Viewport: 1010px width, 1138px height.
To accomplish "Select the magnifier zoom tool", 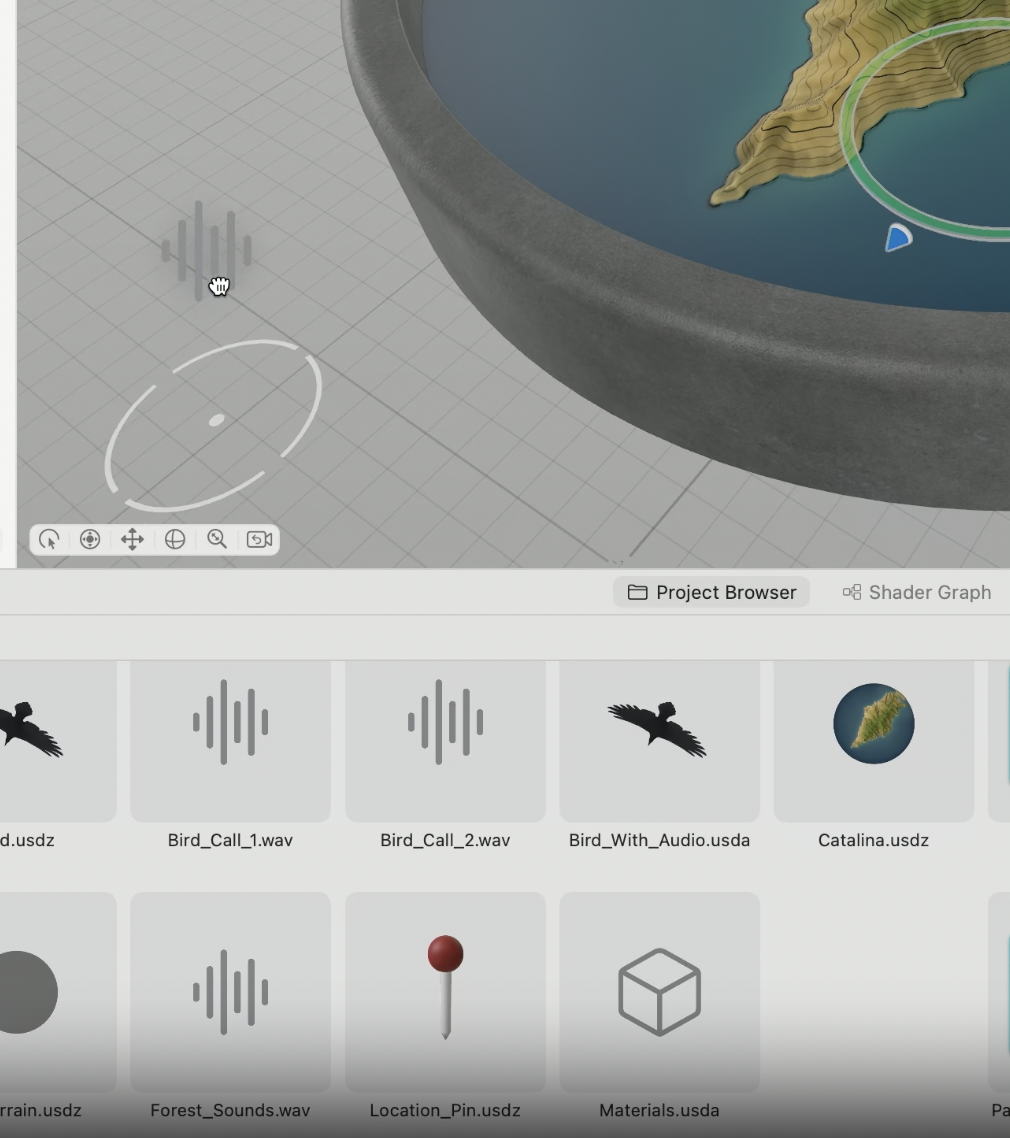I will (x=217, y=539).
